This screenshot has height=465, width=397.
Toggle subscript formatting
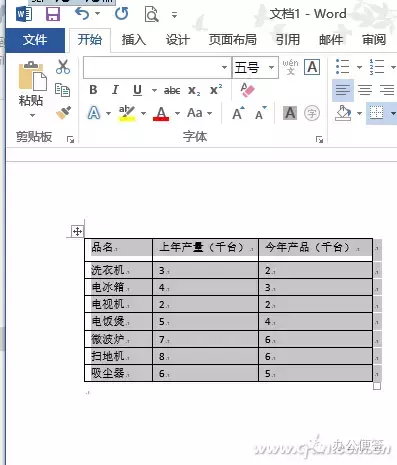tap(194, 90)
